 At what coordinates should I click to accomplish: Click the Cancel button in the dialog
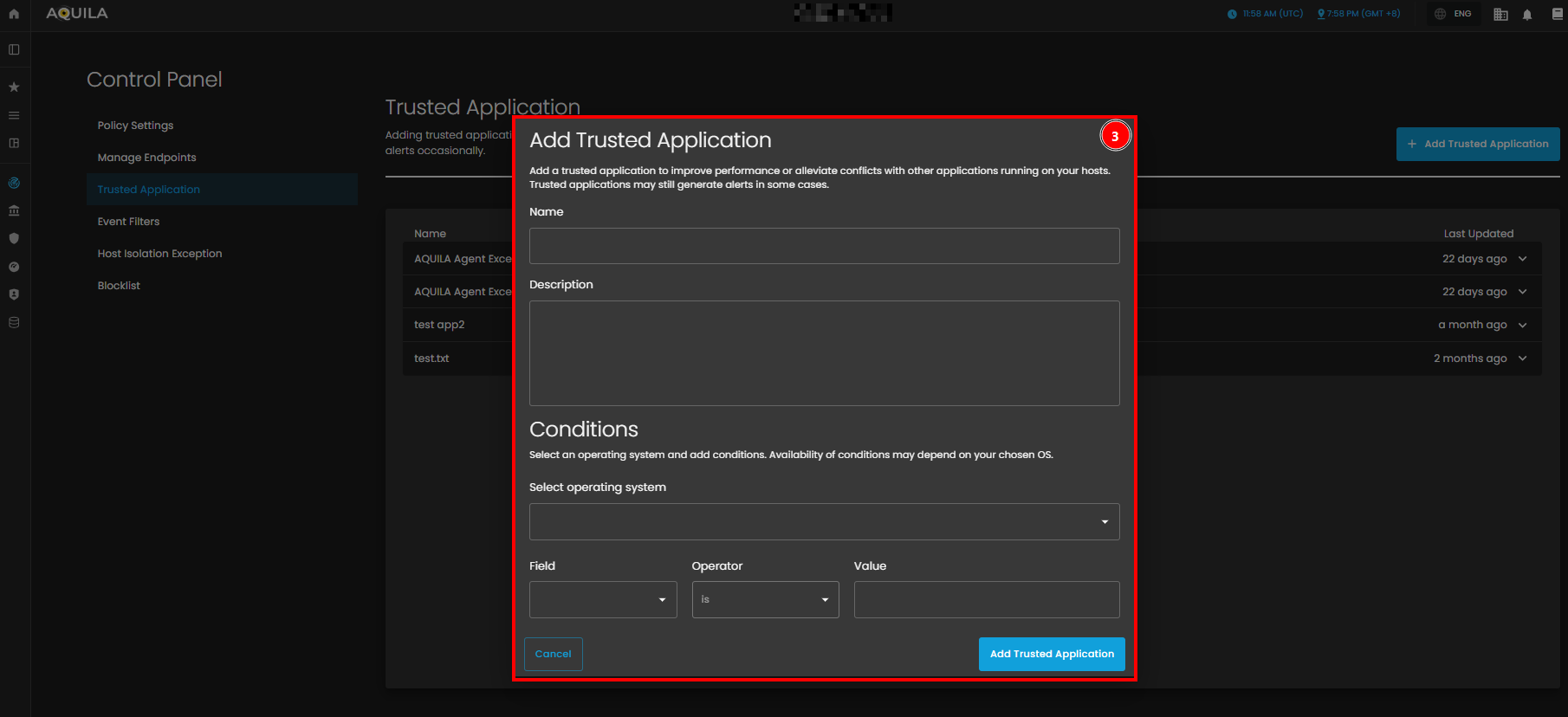point(553,654)
